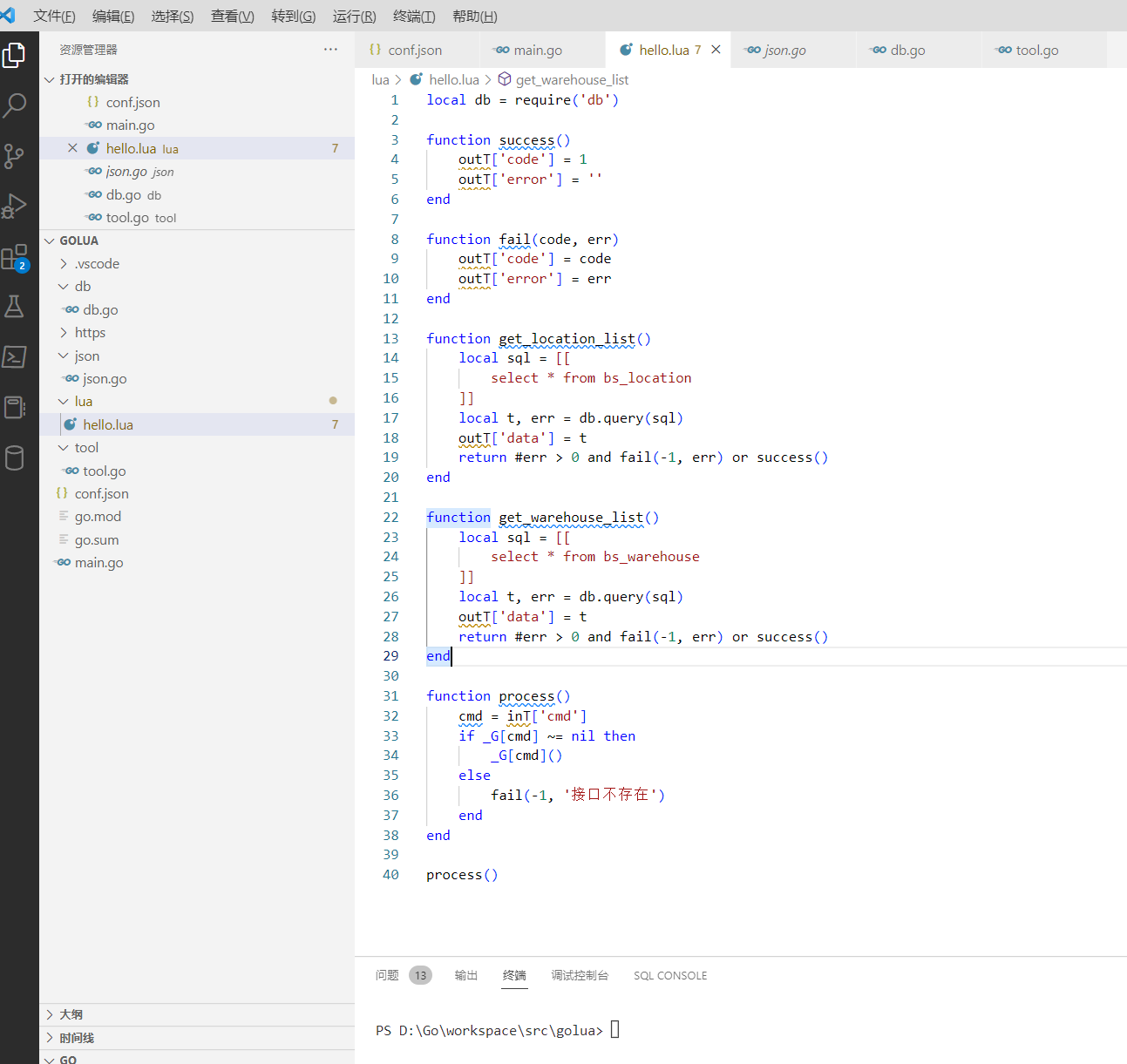
Task: Open the Search view in activity bar
Action: pos(15,105)
